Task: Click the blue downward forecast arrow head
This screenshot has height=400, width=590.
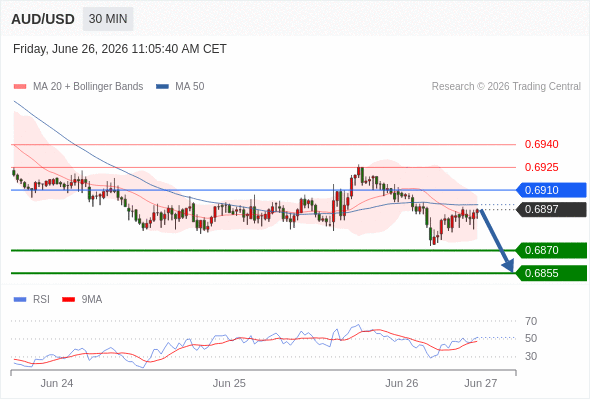Action: (508, 265)
